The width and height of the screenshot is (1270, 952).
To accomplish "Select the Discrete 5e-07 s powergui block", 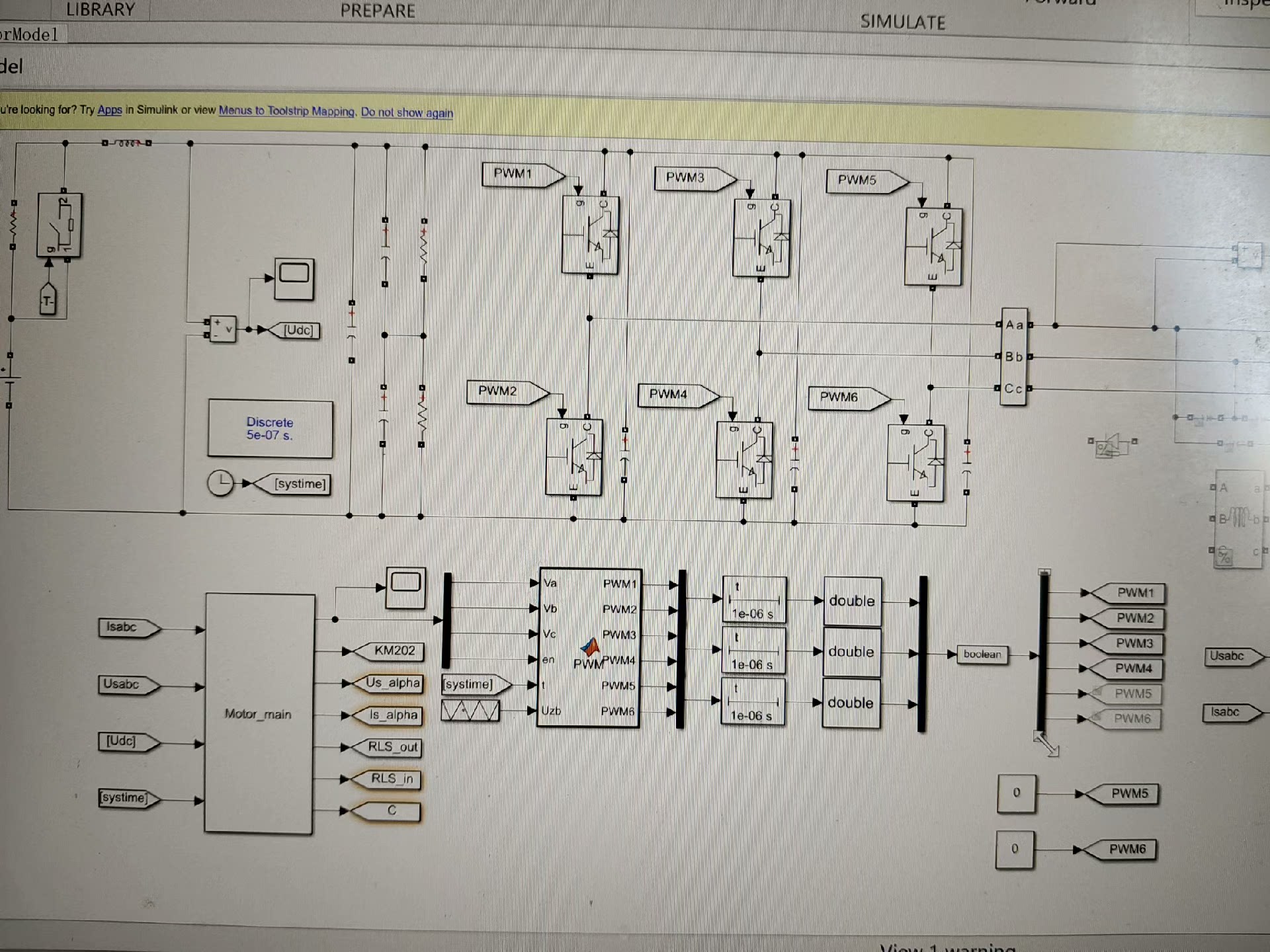I will 270,428.
